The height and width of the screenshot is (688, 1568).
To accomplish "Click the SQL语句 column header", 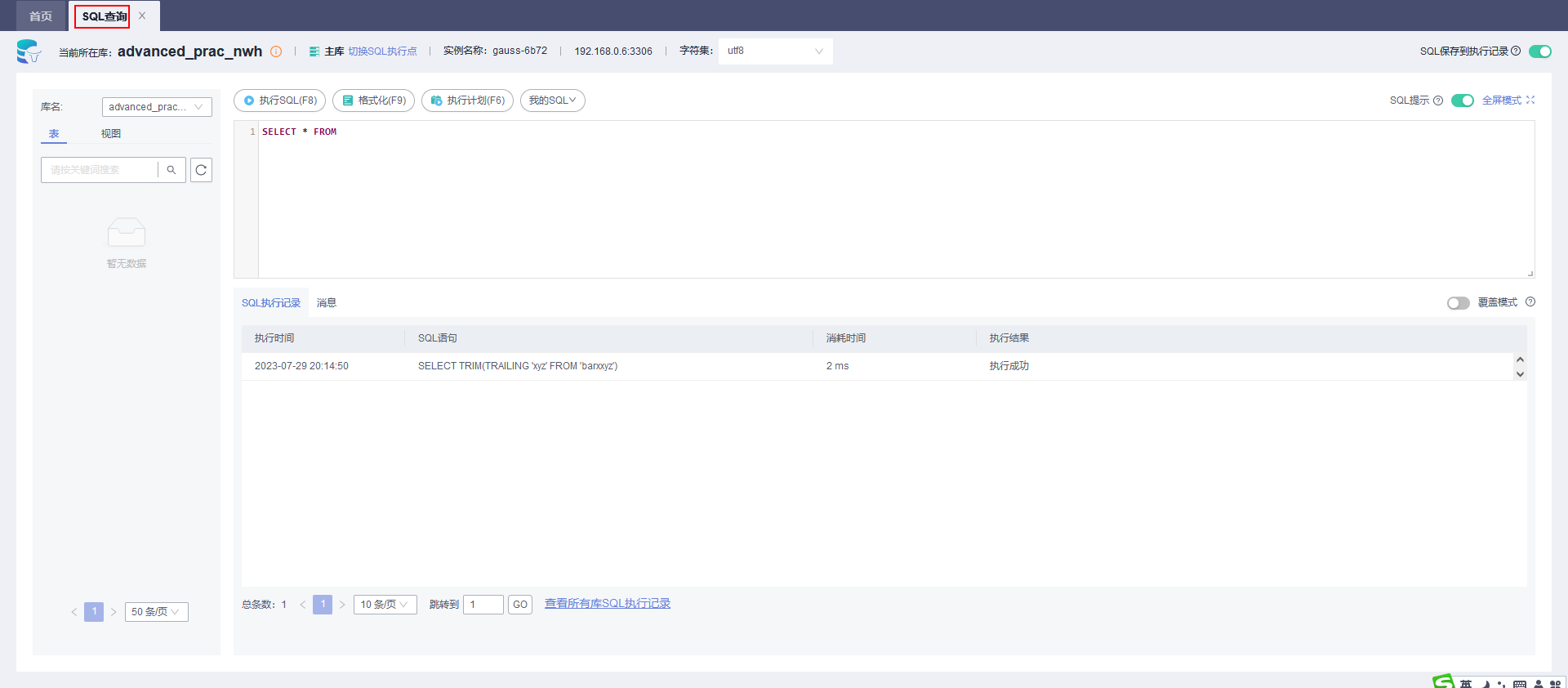I will 438,338.
